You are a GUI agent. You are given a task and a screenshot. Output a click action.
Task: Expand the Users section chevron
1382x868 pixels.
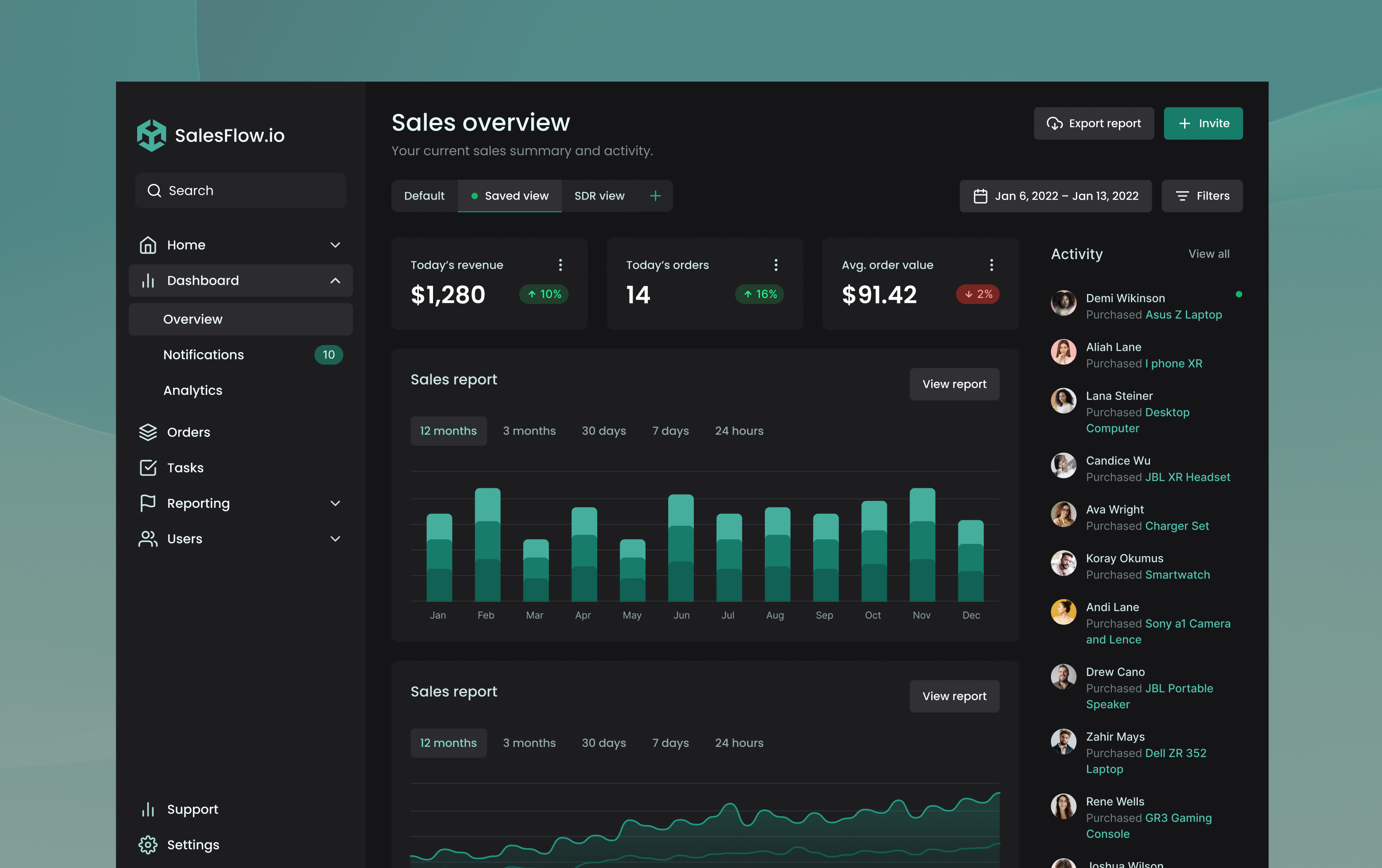point(335,539)
